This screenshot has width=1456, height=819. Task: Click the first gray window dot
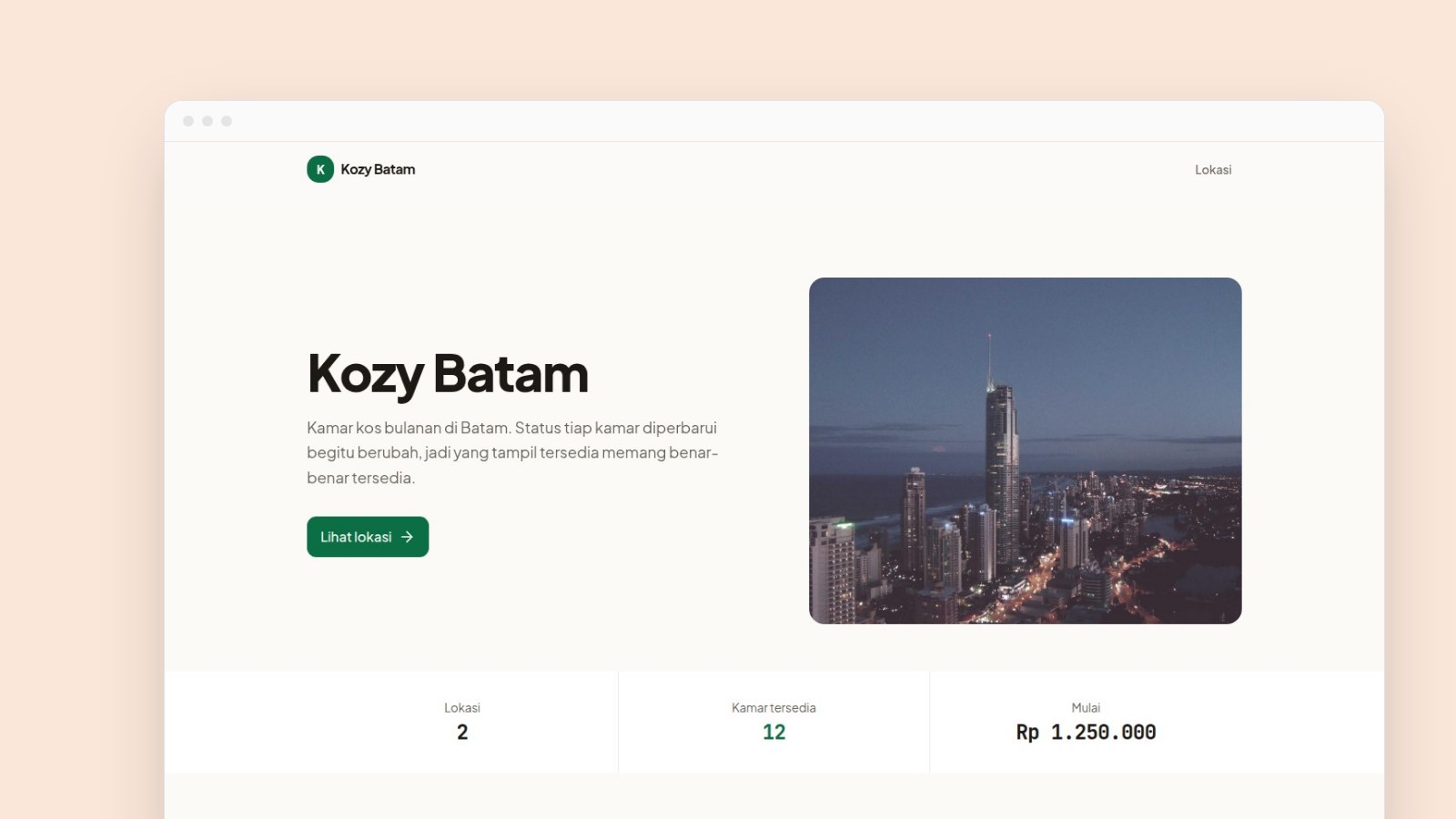click(188, 121)
